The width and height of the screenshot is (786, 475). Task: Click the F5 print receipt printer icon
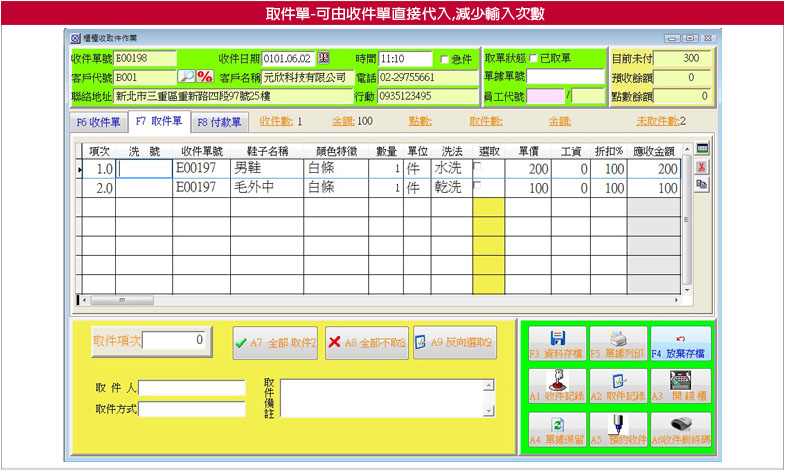(617, 342)
